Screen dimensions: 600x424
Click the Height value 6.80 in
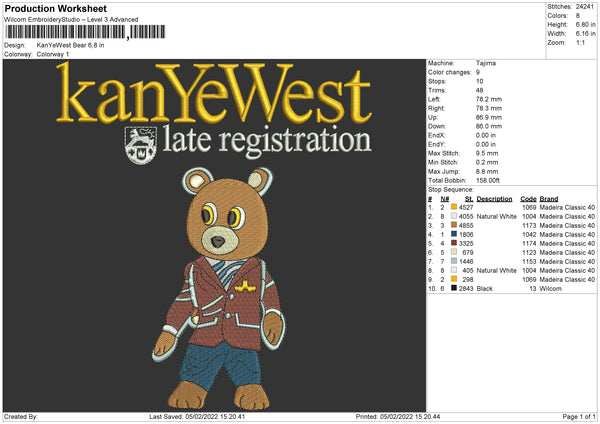[585, 24]
